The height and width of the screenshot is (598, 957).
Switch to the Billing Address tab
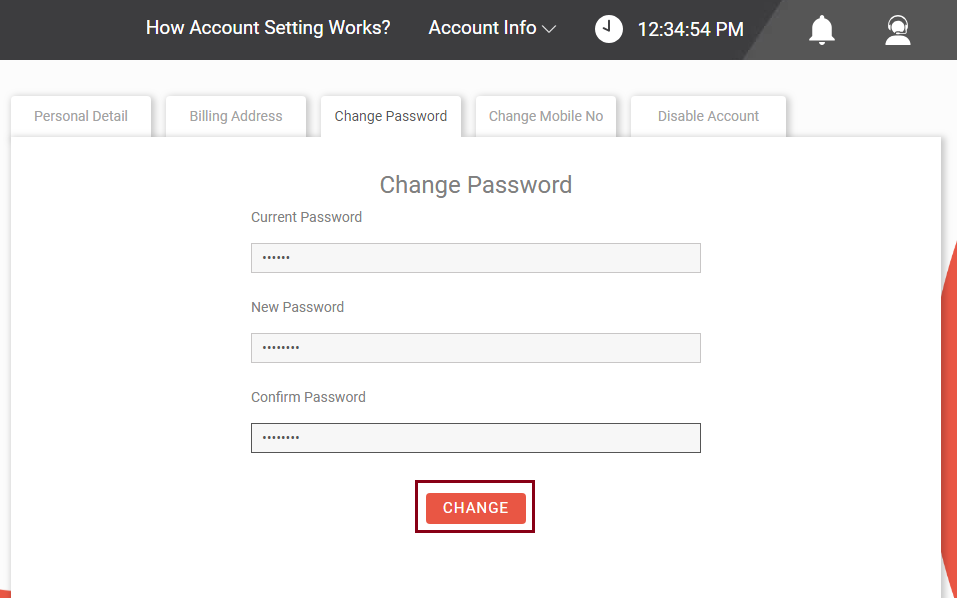coord(236,116)
